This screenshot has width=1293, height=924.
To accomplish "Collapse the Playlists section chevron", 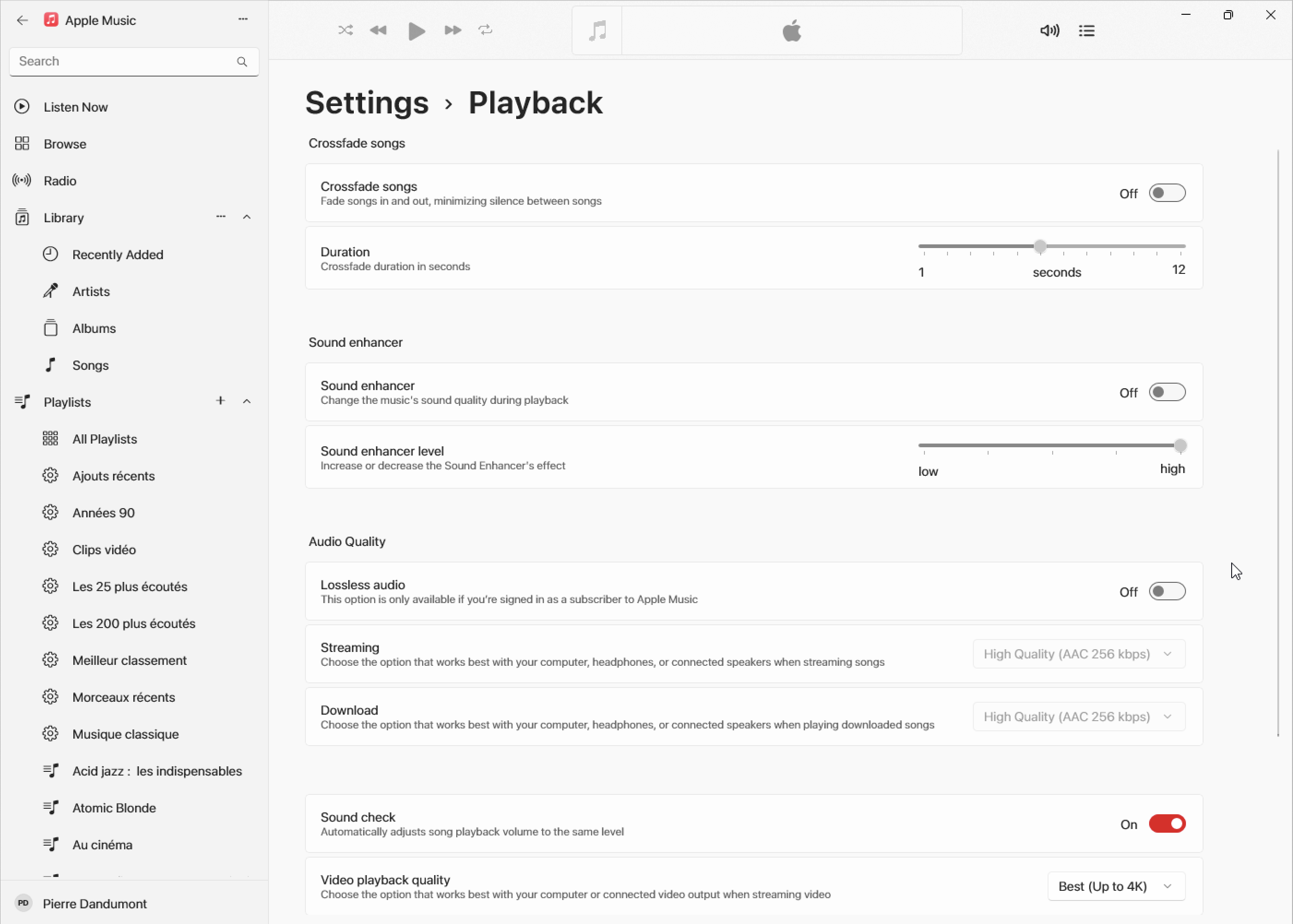I will click(x=247, y=402).
